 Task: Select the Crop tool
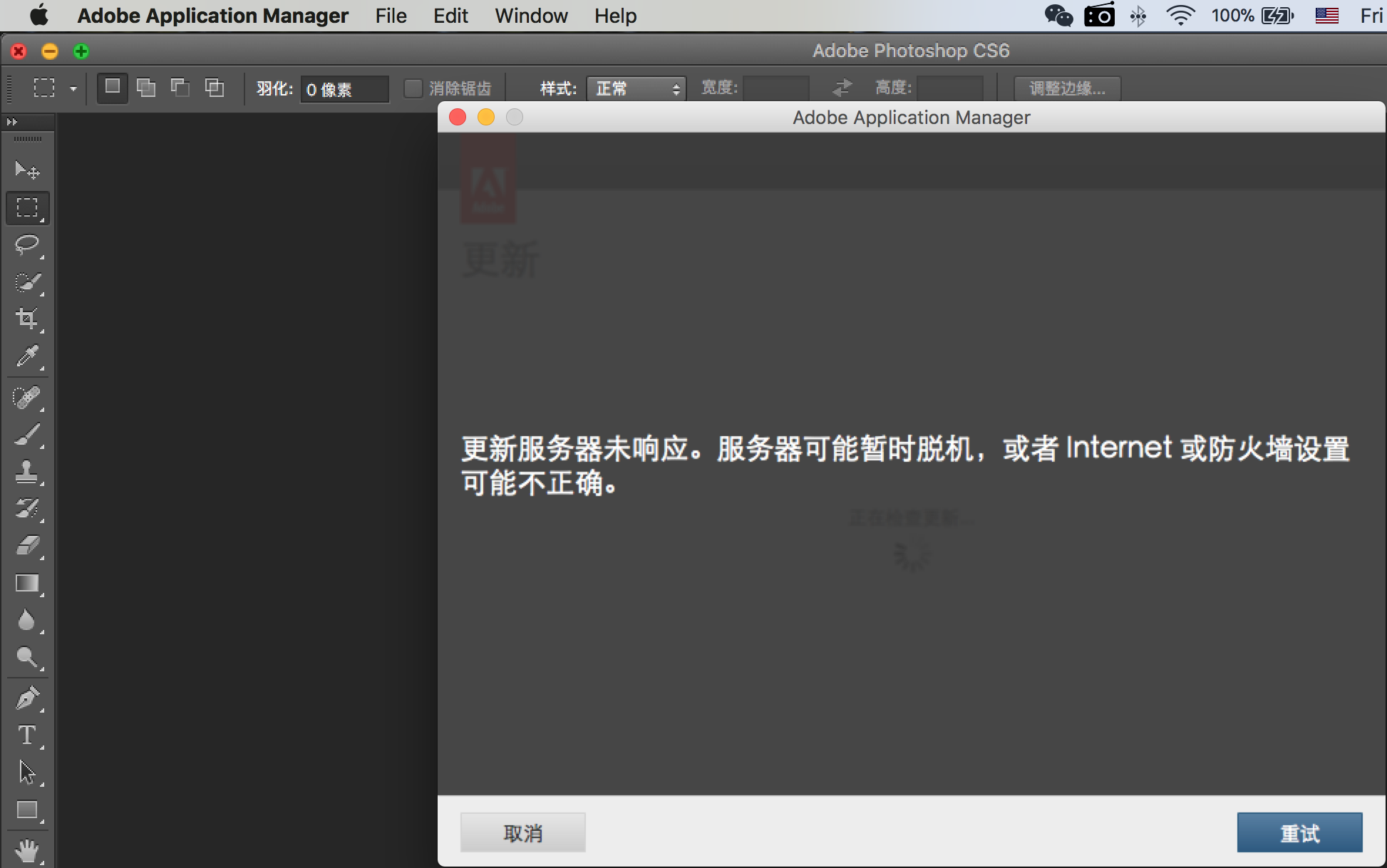pyautogui.click(x=28, y=318)
